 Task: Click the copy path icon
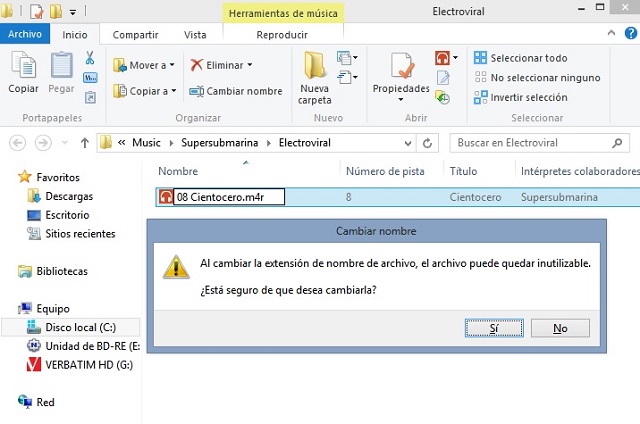(90, 78)
